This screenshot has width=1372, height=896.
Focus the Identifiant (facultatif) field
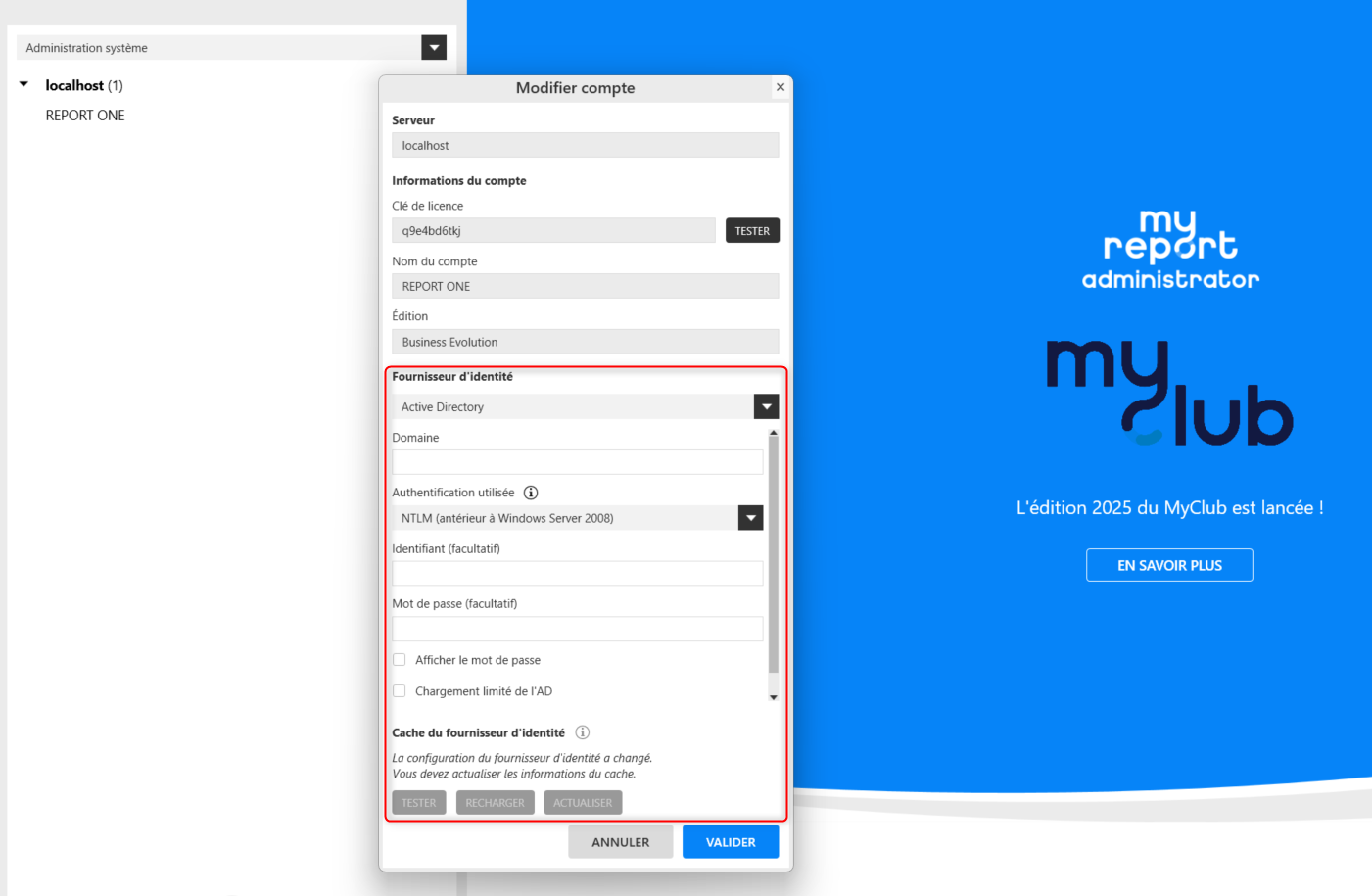coord(577,574)
